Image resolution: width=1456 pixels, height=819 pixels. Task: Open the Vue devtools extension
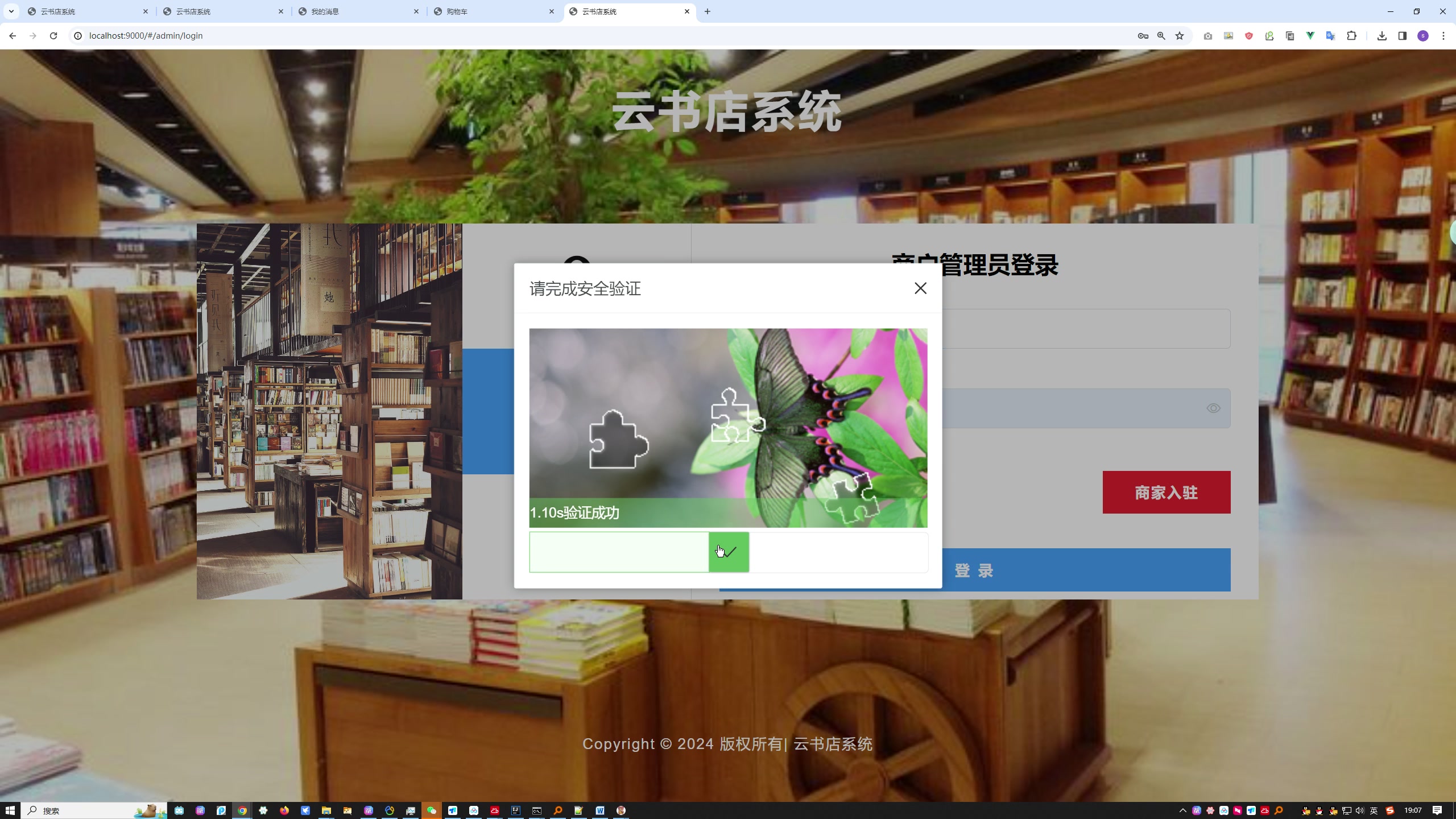(x=1310, y=36)
